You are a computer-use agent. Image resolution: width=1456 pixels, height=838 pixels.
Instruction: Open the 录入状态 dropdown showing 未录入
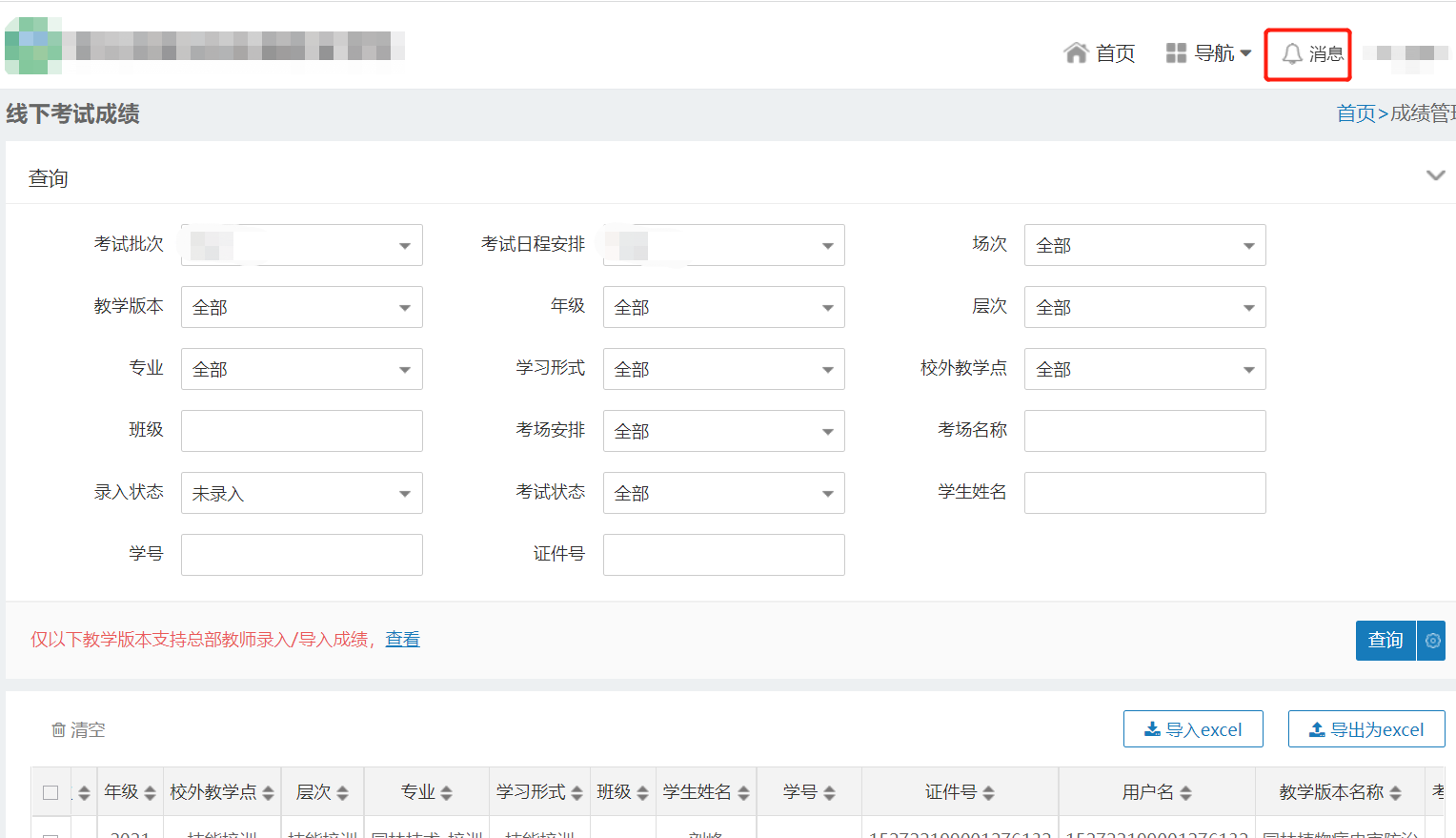pos(302,494)
